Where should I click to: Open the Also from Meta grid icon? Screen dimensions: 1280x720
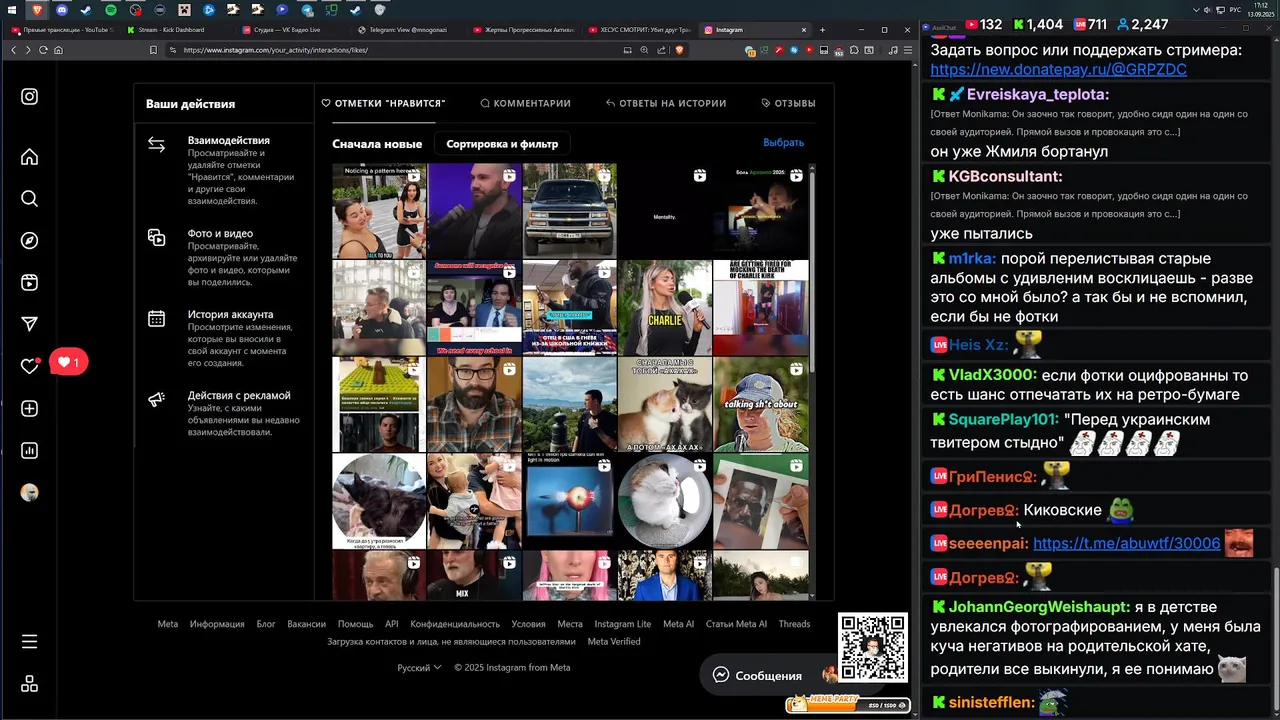(x=30, y=684)
